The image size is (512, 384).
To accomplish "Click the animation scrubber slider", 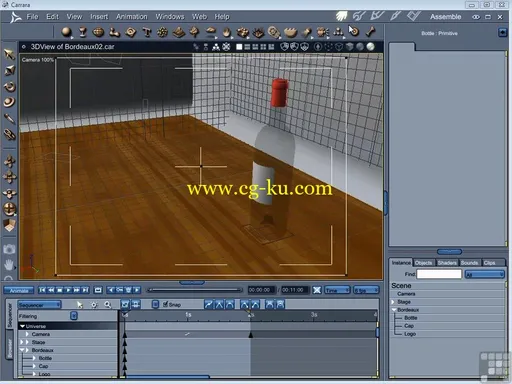I will point(195,290).
